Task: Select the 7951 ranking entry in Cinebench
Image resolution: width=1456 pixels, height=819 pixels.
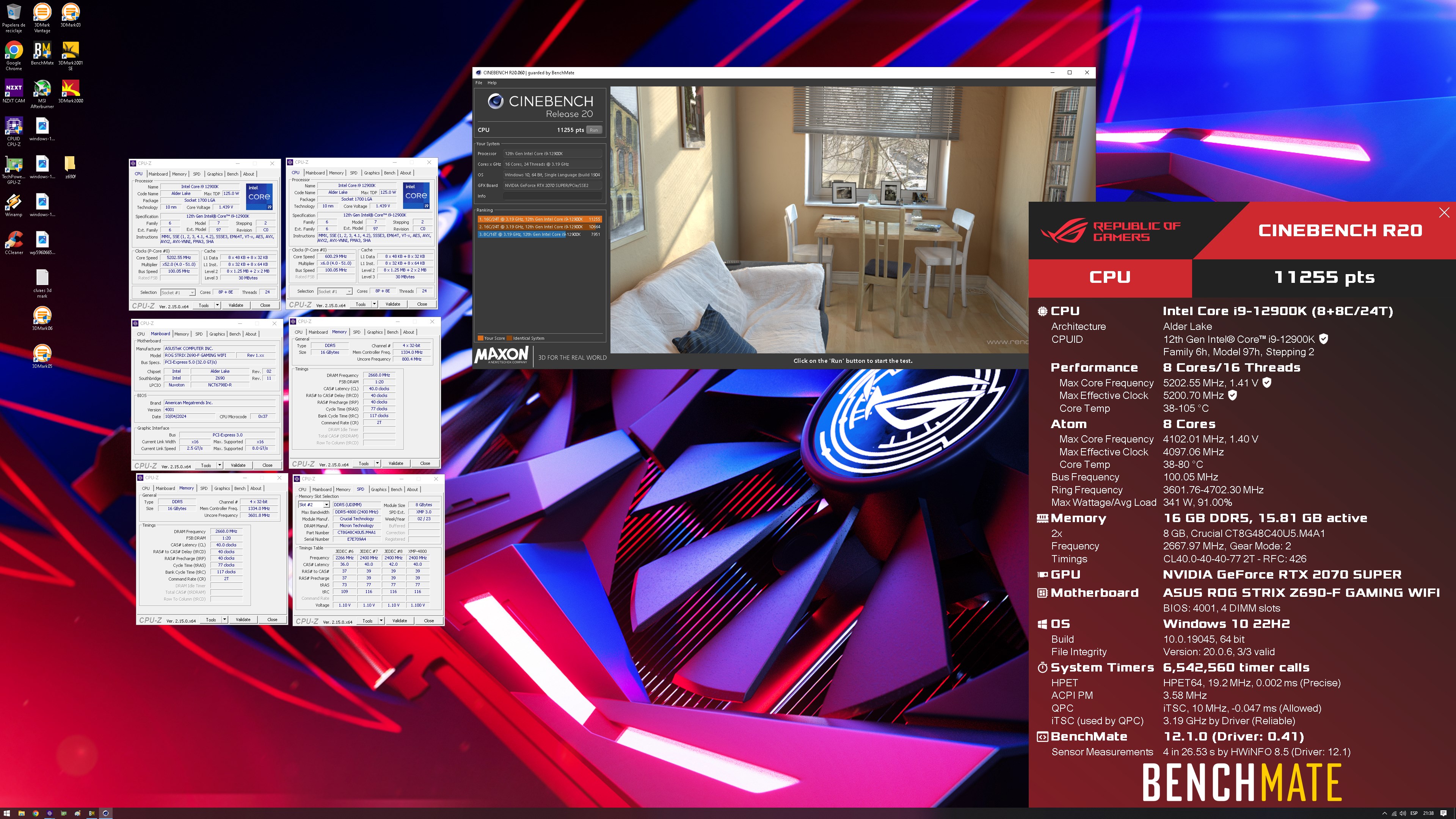Action: 539,234
